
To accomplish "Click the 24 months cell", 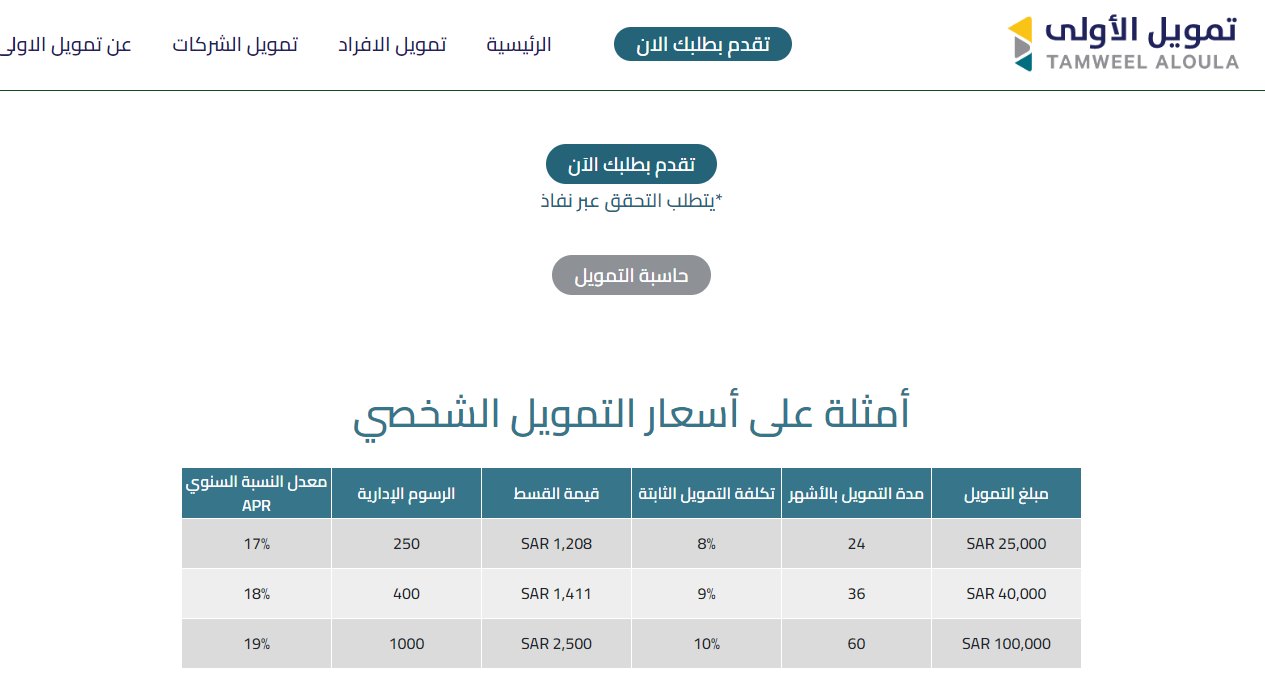I will (856, 544).
